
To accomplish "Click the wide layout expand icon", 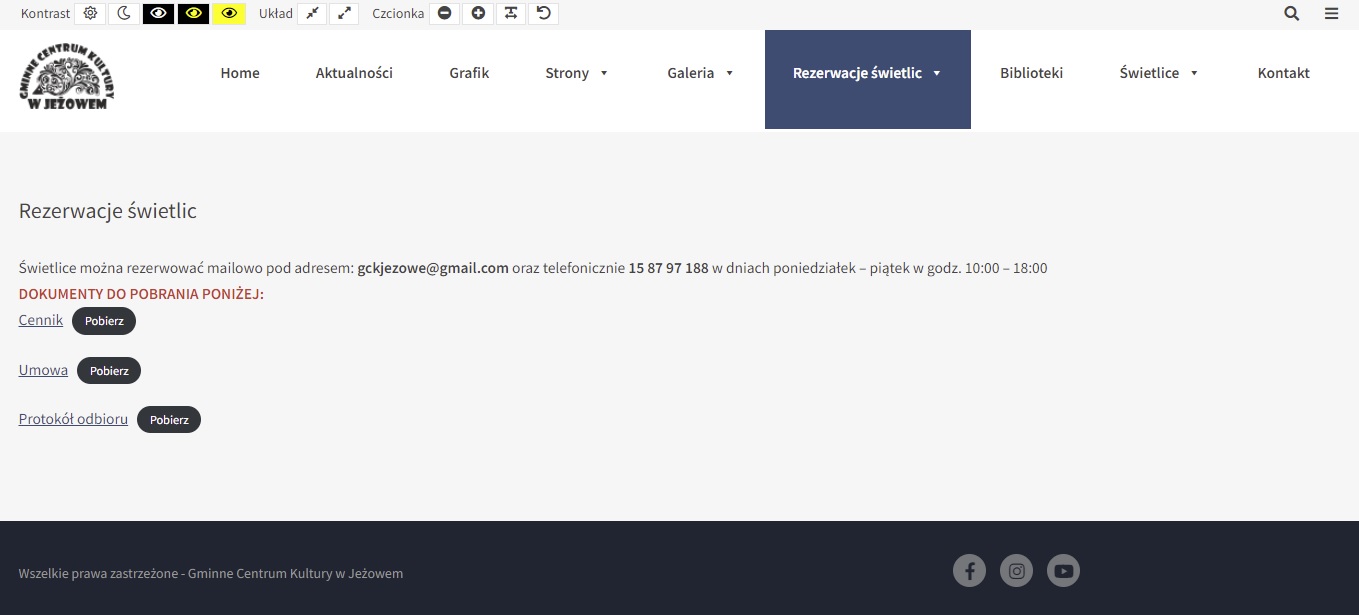I will click(x=344, y=14).
